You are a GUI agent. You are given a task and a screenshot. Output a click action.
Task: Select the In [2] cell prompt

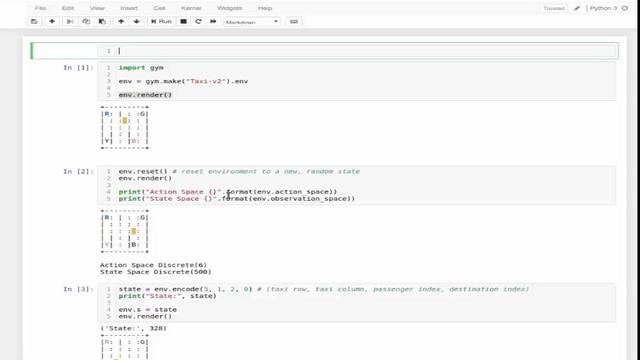[78, 171]
